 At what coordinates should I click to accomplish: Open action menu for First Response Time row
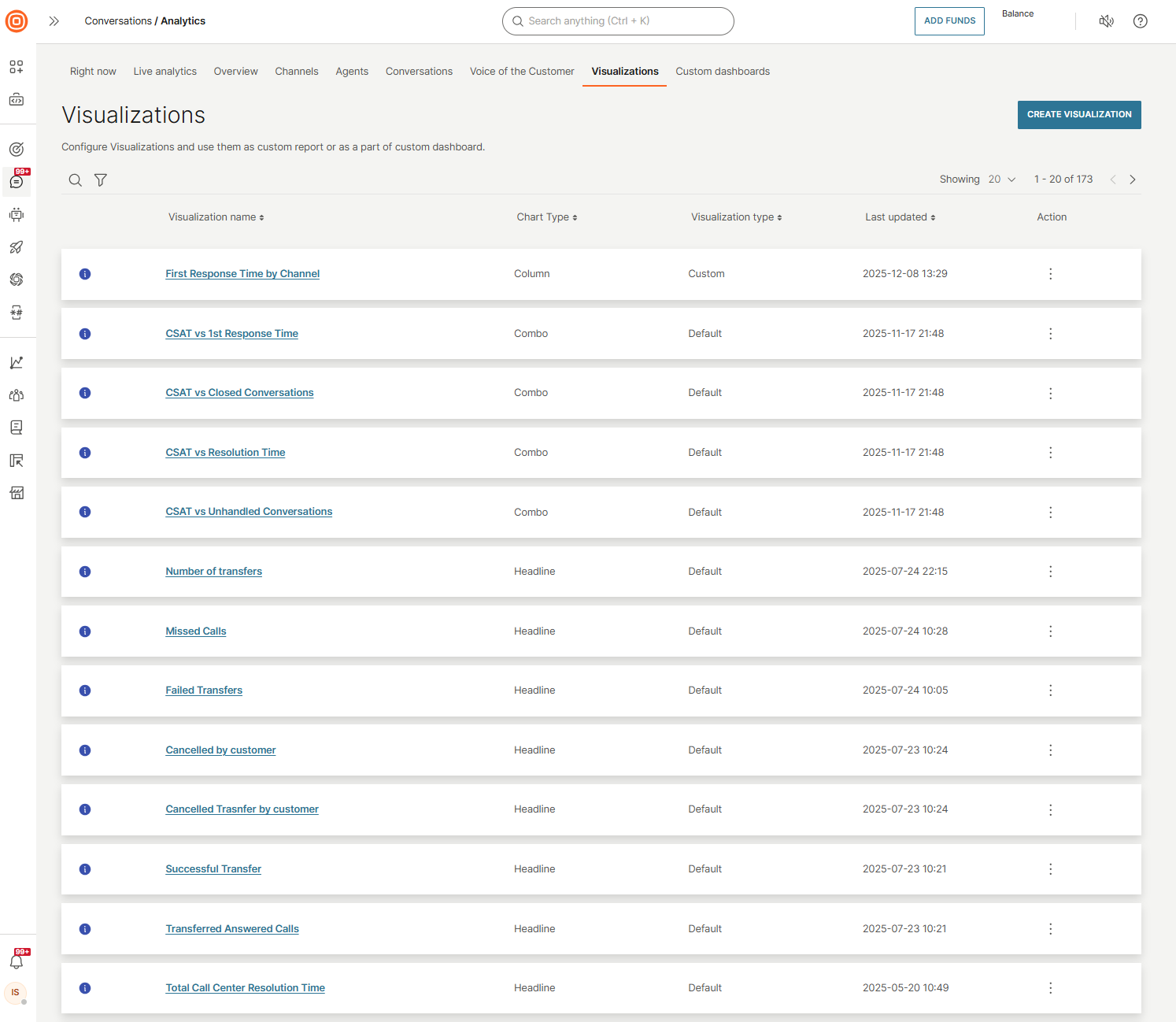click(1050, 274)
